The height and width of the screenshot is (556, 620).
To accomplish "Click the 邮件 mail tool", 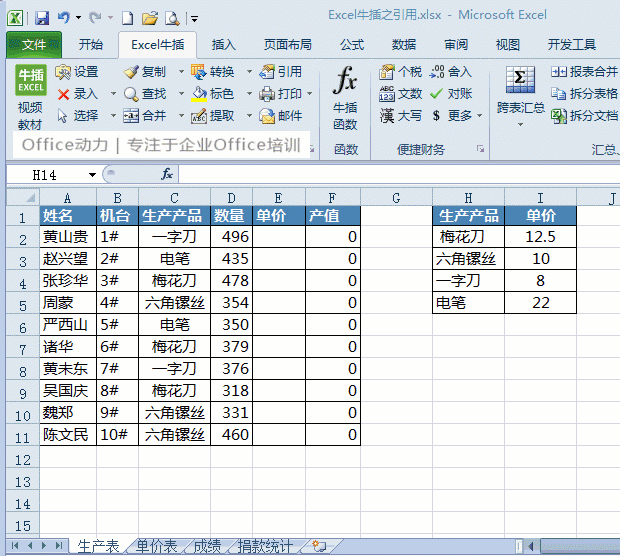I will click(281, 116).
